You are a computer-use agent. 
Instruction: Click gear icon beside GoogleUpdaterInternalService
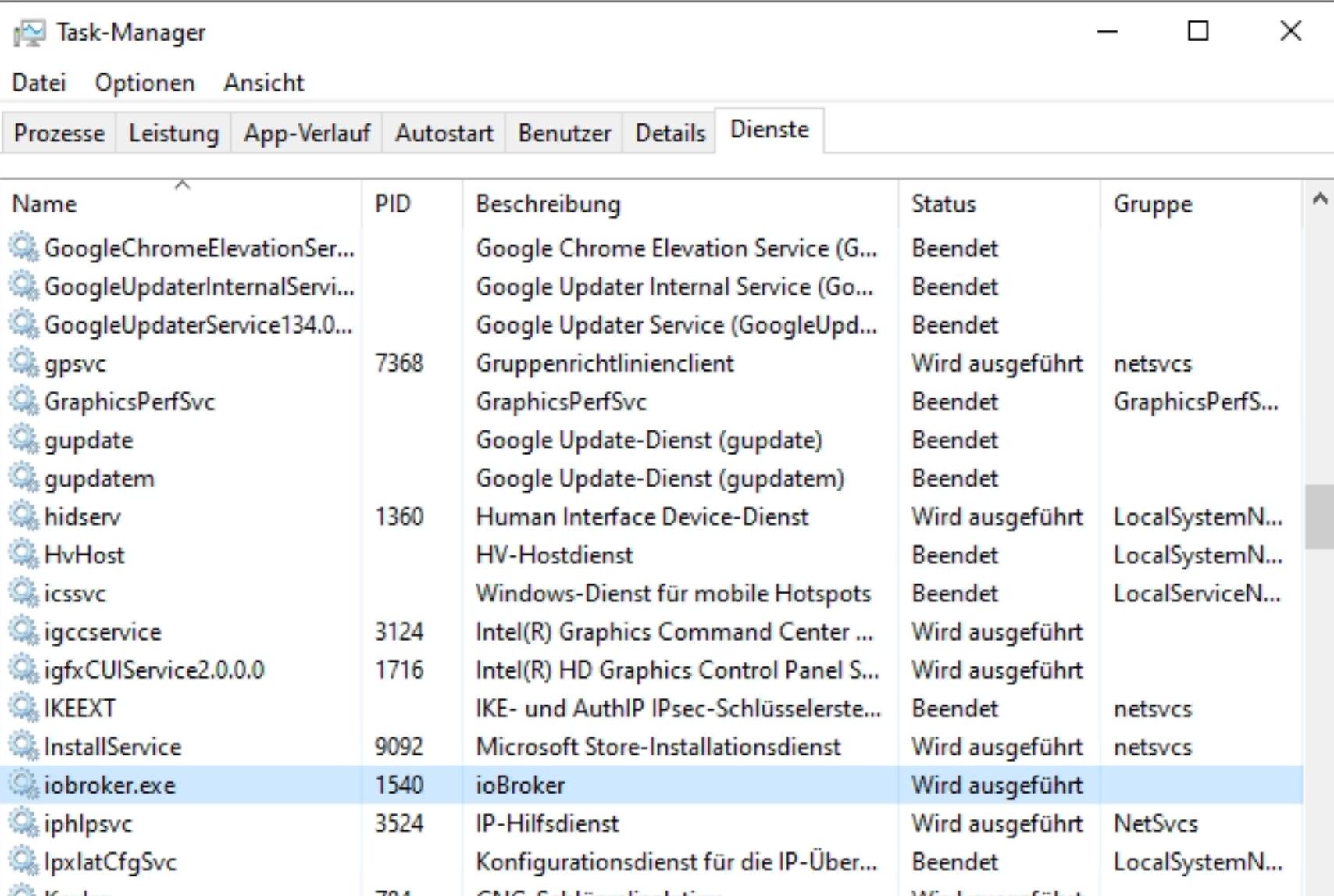tap(23, 286)
